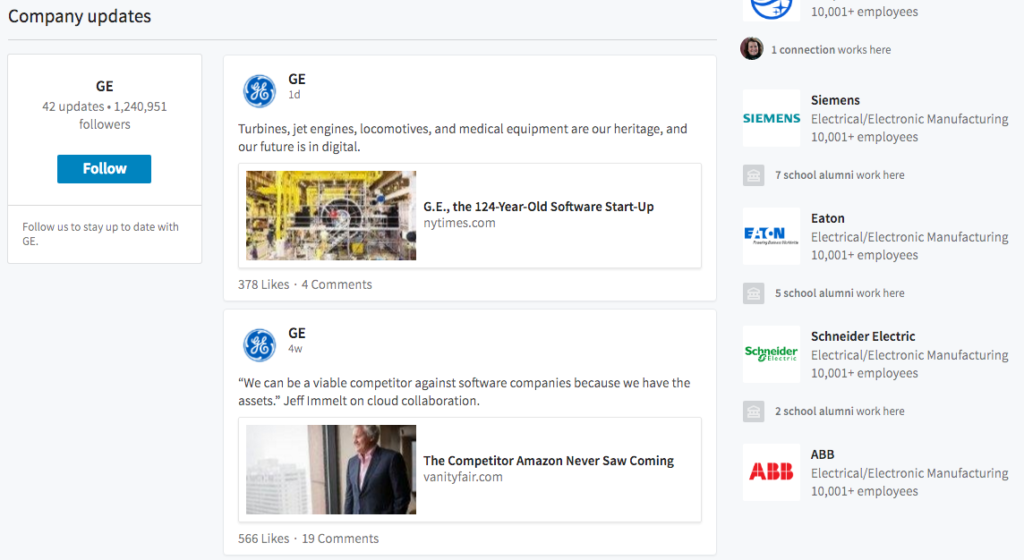Viewport: 1024px width, 560px height.
Task: Click the Company updates heading
Action: 79,16
